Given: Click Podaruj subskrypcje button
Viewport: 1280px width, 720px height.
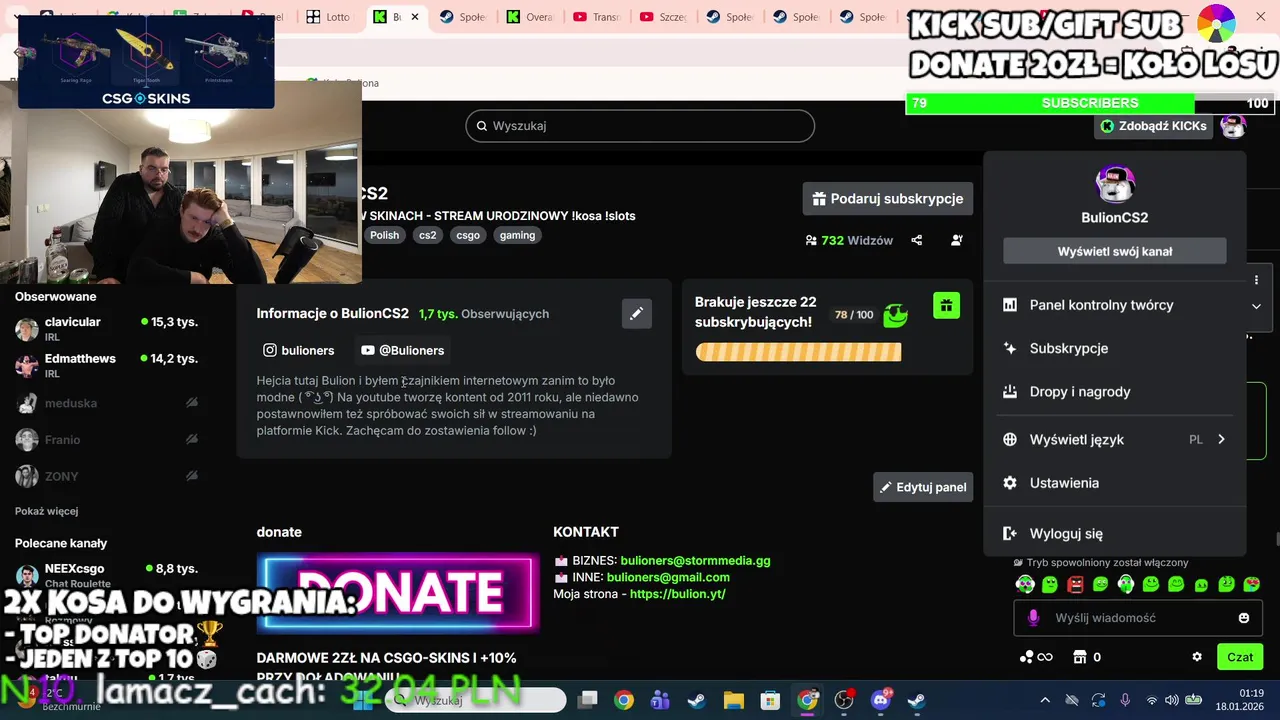Looking at the screenshot, I should pyautogui.click(x=888, y=198).
